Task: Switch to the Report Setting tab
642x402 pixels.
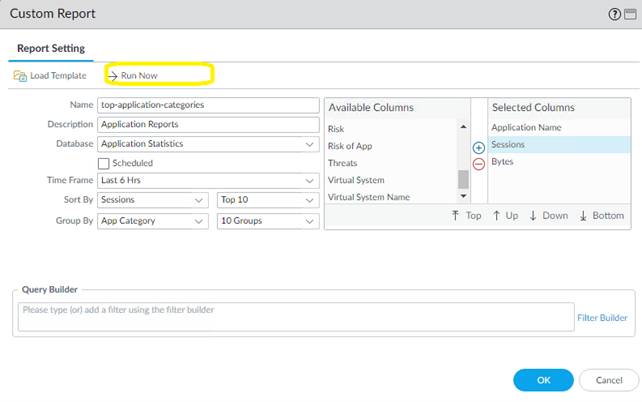Action: [52, 48]
